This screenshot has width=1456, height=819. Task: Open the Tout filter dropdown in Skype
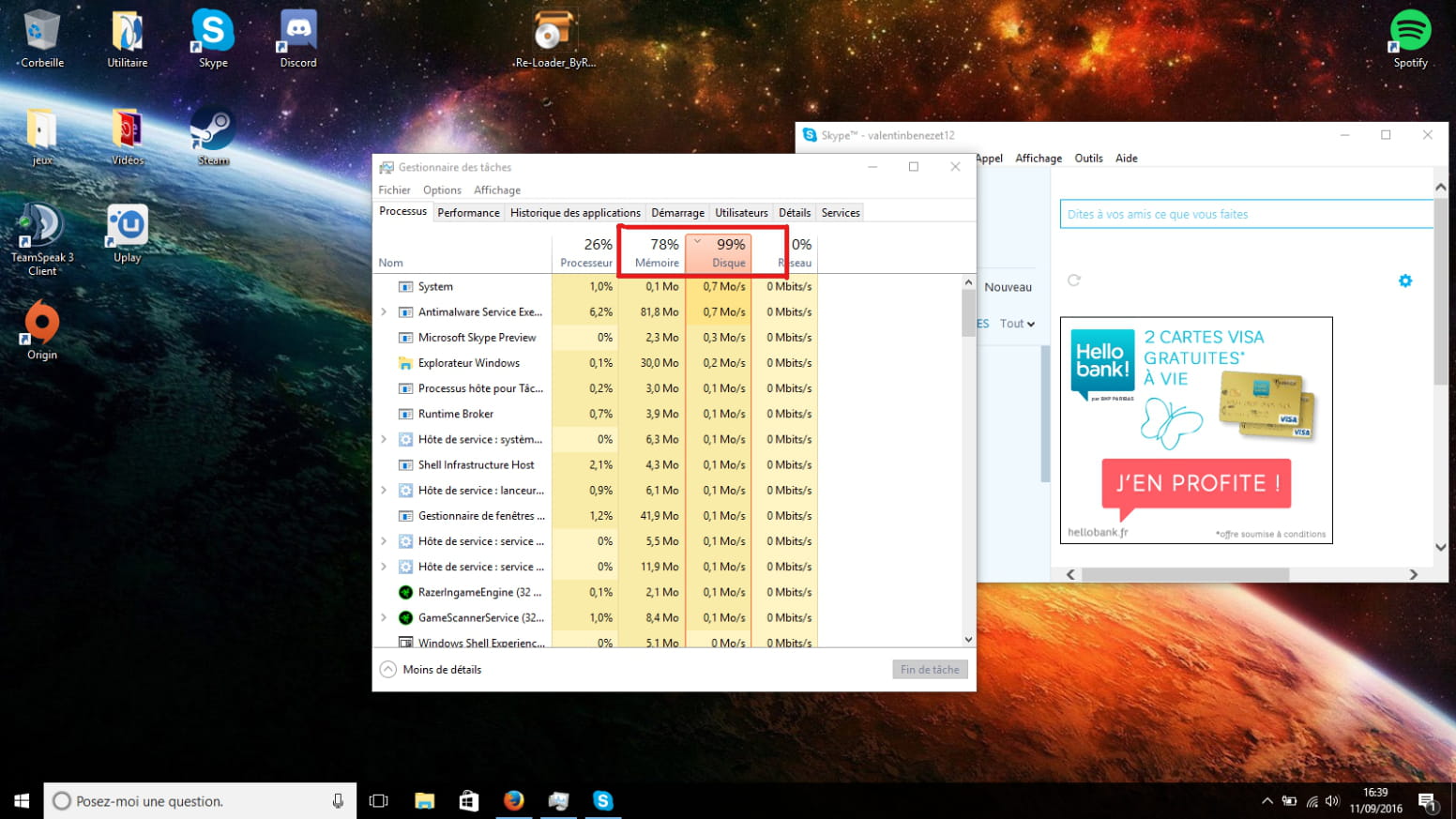tap(1017, 324)
